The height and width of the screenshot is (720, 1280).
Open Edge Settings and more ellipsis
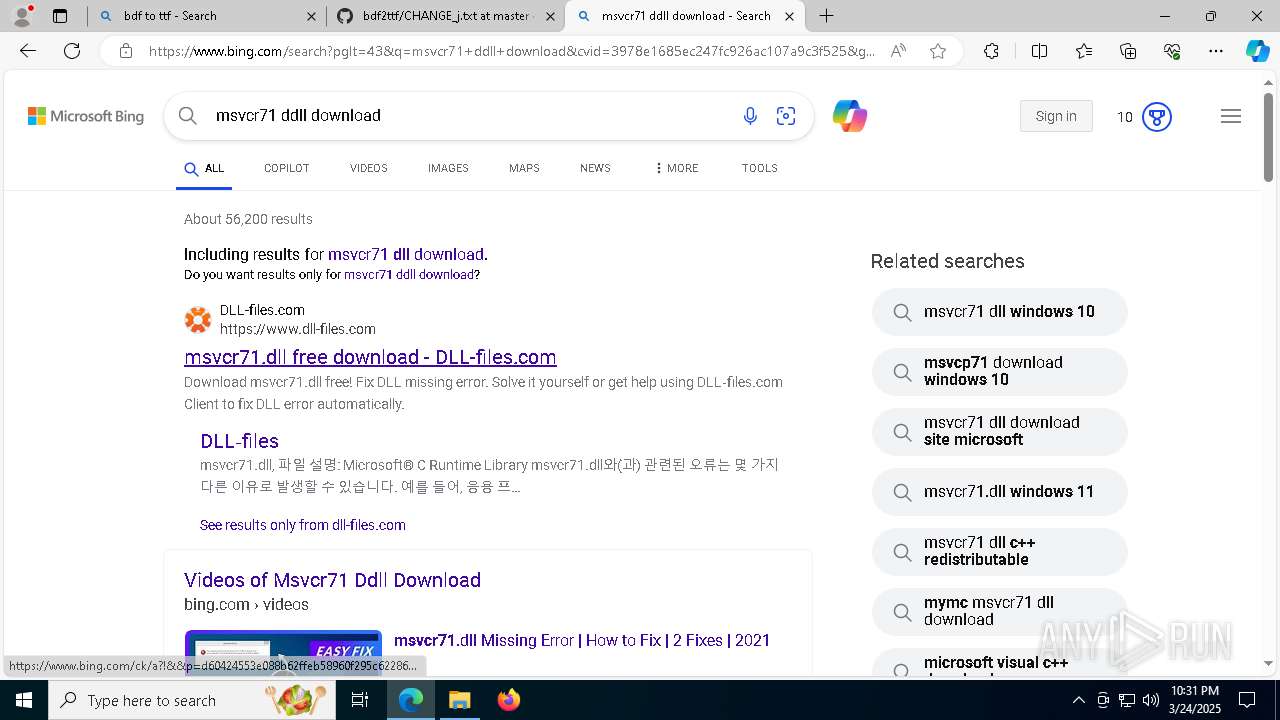click(1216, 51)
